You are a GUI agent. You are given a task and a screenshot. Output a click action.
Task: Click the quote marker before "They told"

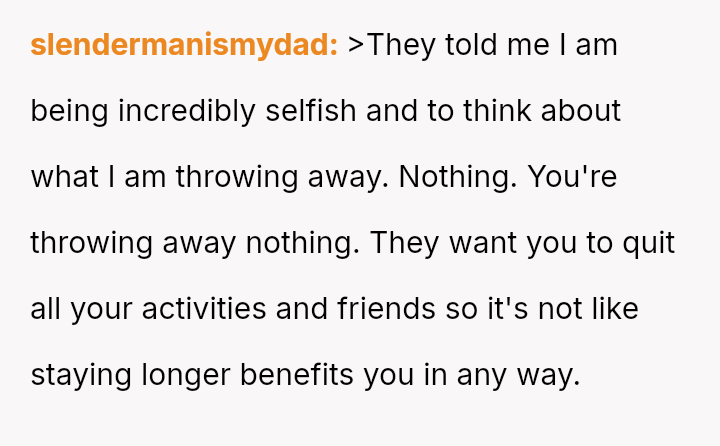tap(356, 45)
